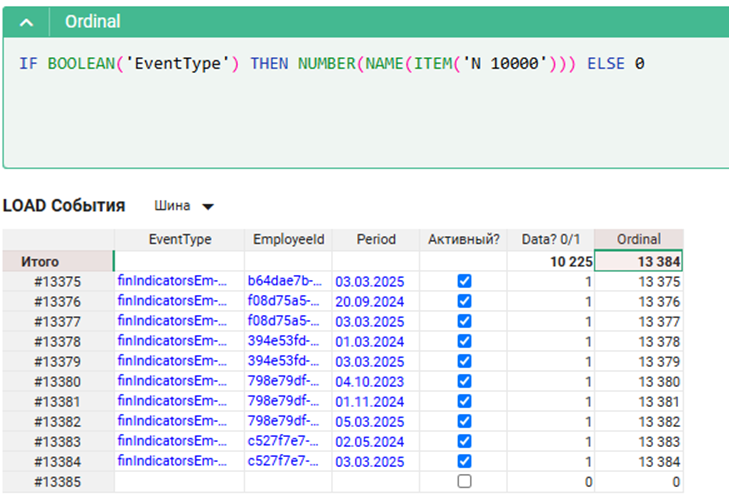
Task: Uncheck Активный? for row #13380
Action: [464, 381]
